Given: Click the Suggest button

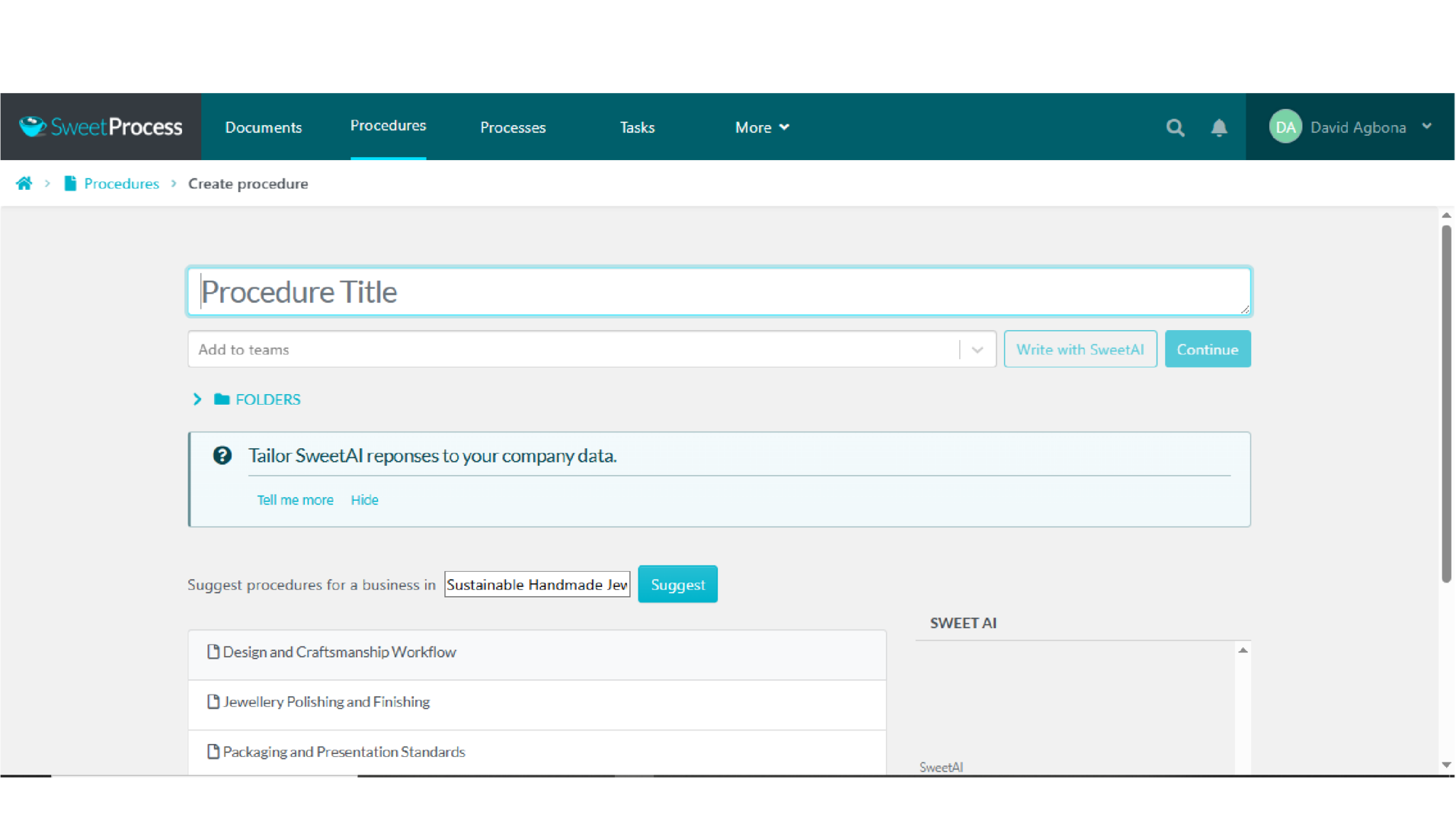Looking at the screenshot, I should 678,584.
